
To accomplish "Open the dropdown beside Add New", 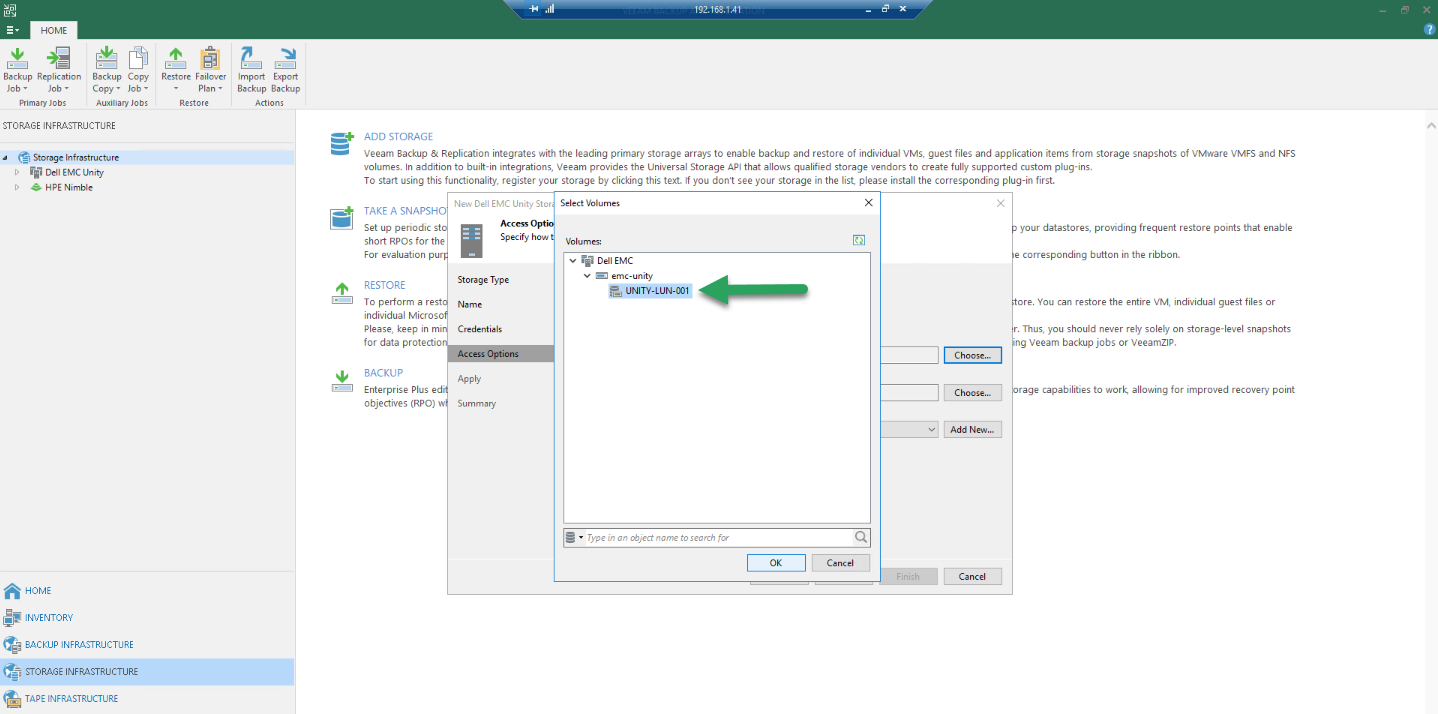I will 931,429.
